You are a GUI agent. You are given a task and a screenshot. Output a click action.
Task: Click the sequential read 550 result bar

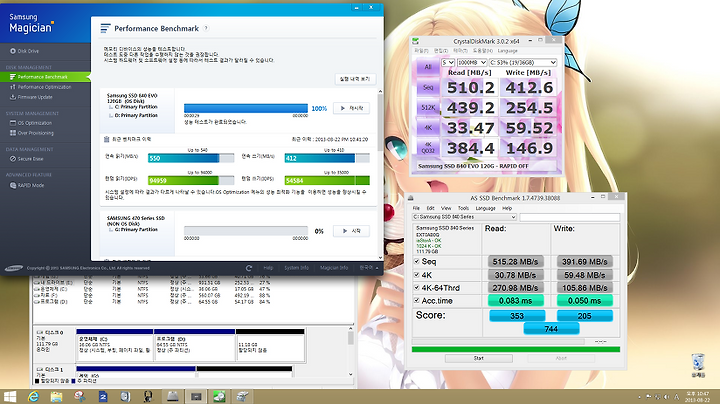tap(191, 158)
